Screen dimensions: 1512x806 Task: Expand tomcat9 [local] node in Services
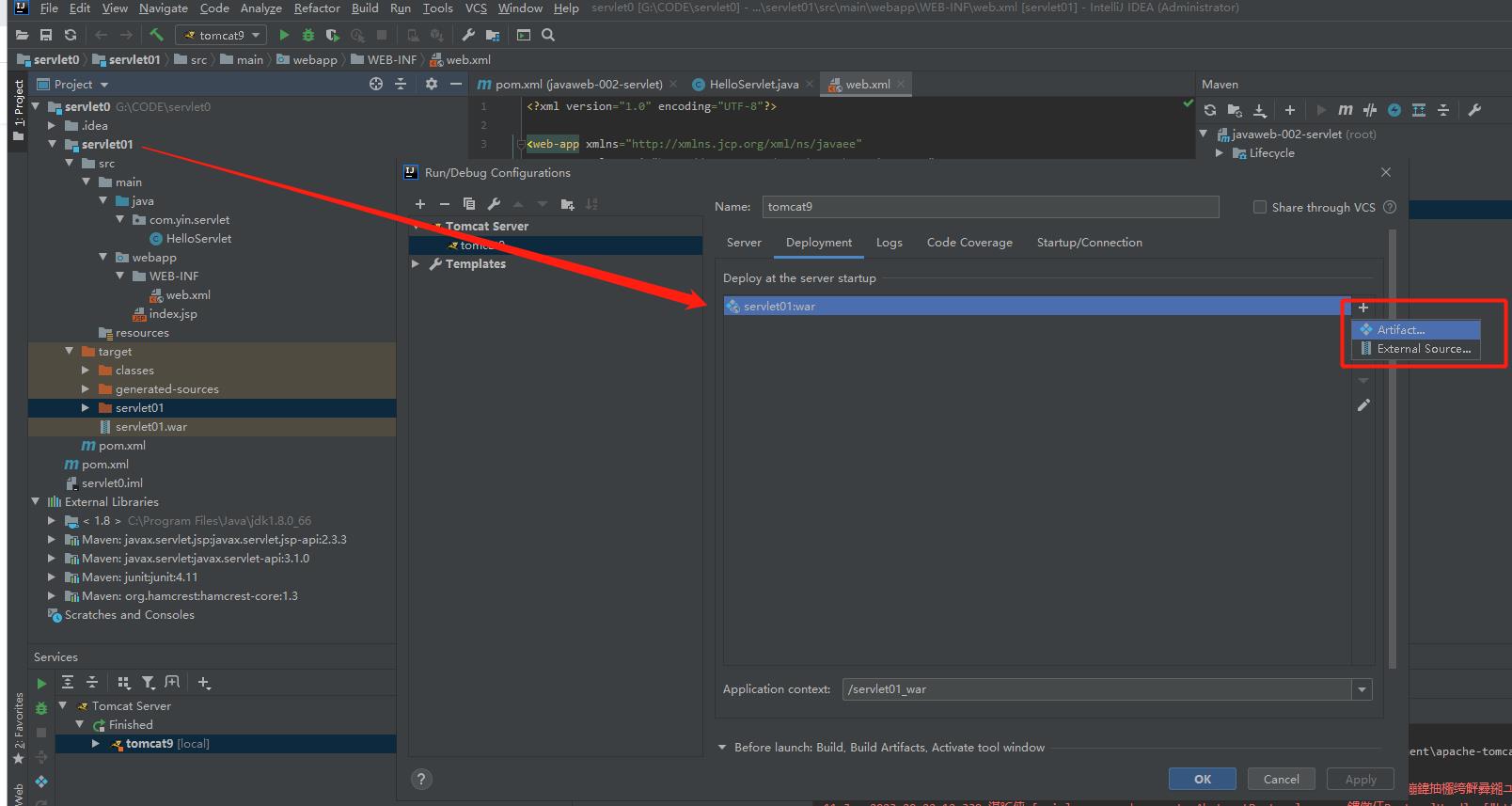tap(96, 744)
